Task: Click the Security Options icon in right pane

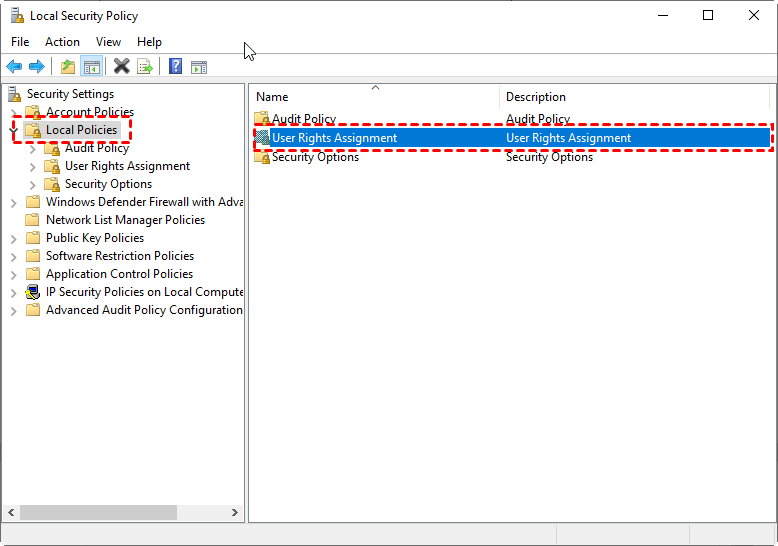Action: coord(261,157)
